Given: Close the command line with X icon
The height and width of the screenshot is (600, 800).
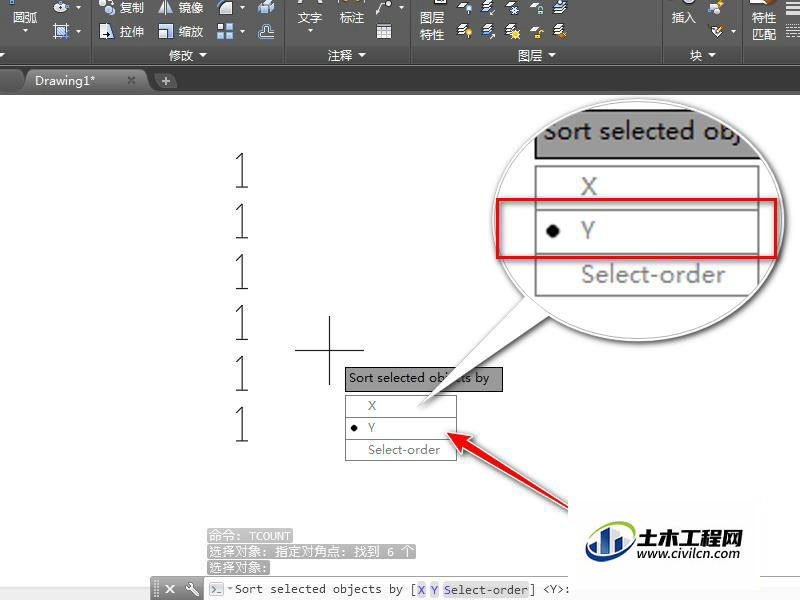Looking at the screenshot, I should (x=170, y=589).
